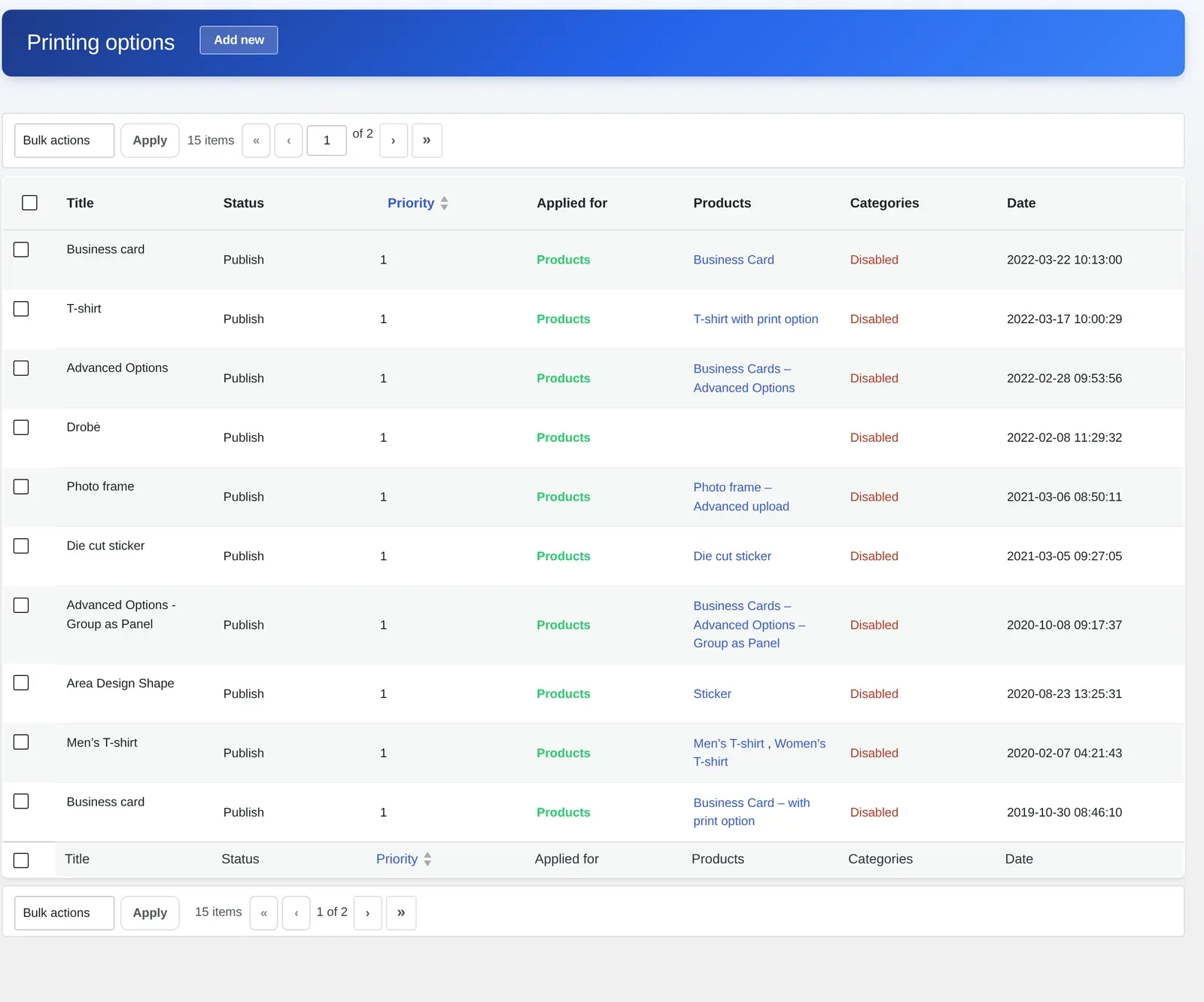Click the Drobė title
The image size is (1204, 1002).
point(84,427)
